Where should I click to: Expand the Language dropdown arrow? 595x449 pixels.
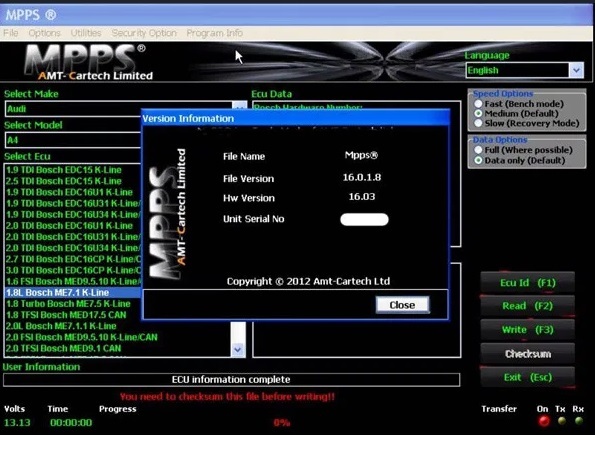(x=576, y=70)
